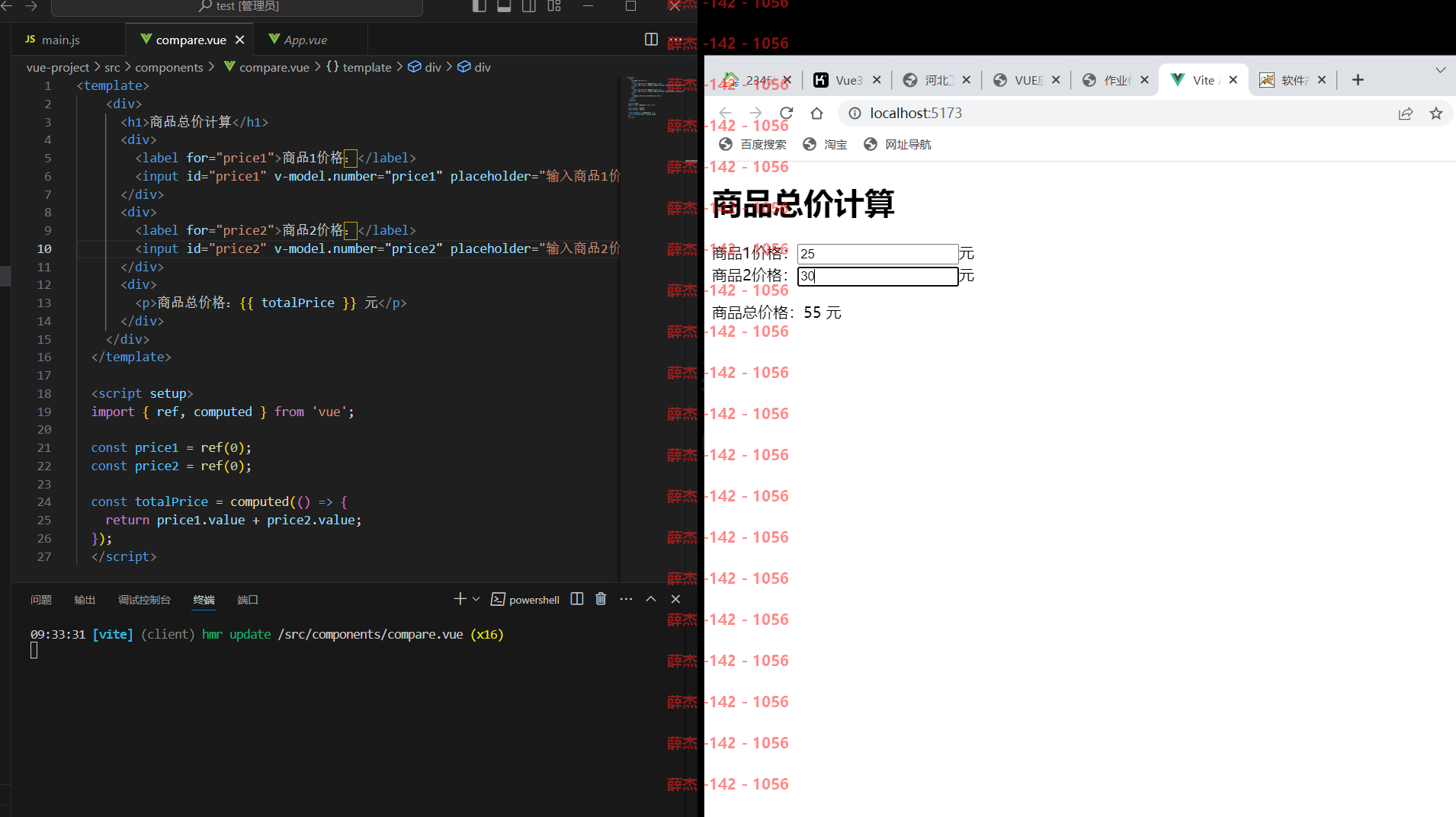Click the browser forward arrow
The width and height of the screenshot is (1456, 817).
755,113
